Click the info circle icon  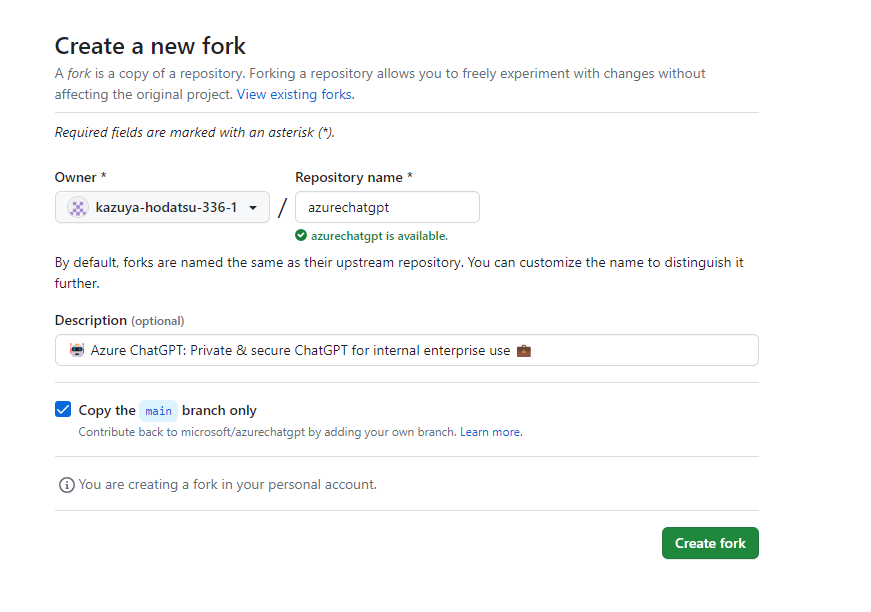point(67,485)
